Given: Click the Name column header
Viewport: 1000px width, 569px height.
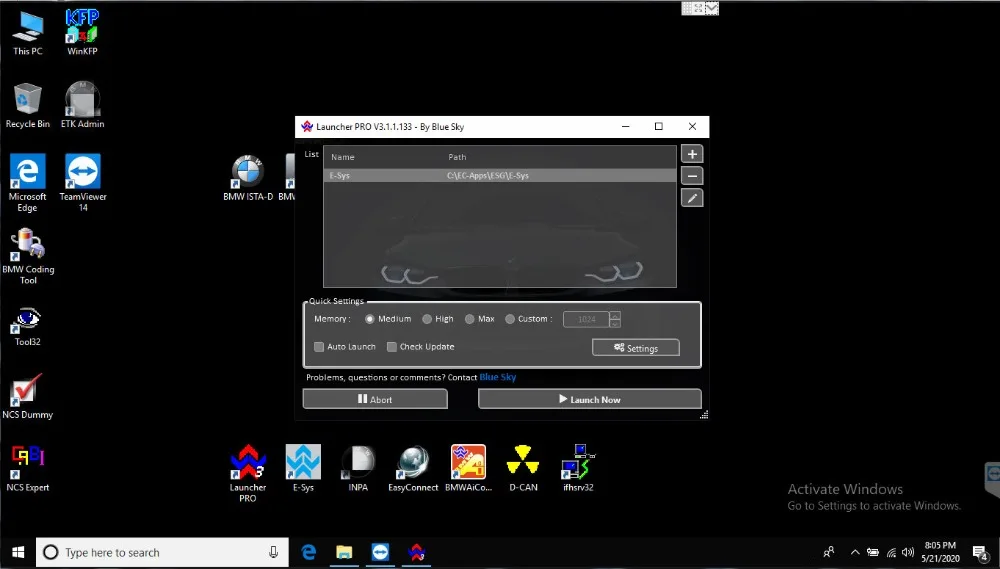Looking at the screenshot, I should click(x=342, y=157).
